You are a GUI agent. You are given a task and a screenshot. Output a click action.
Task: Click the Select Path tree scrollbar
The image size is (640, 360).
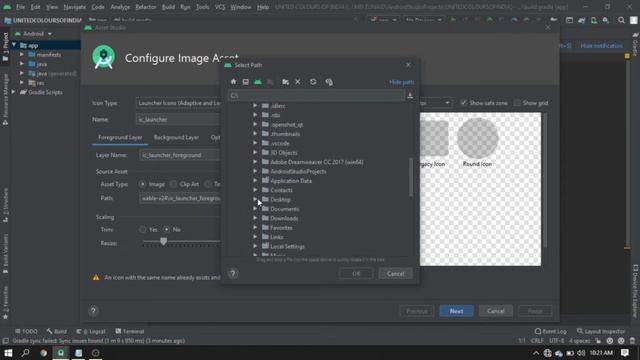click(411, 177)
